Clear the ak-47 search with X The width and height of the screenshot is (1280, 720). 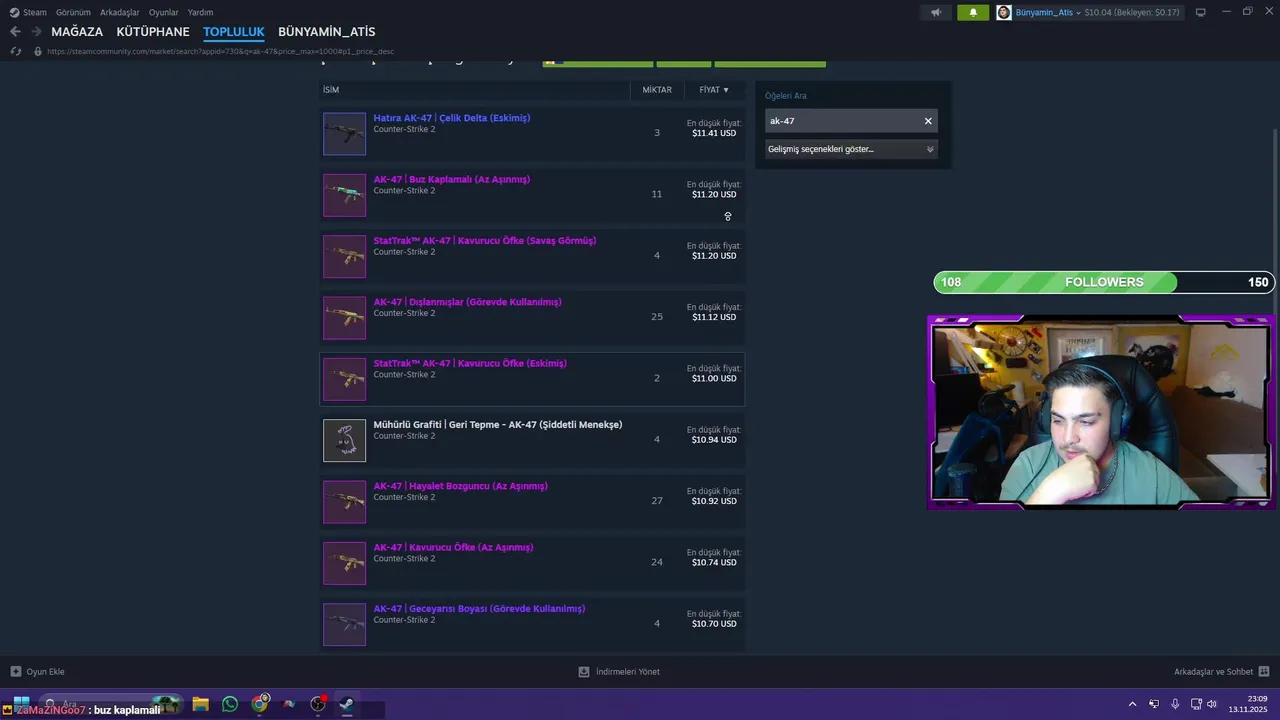[928, 121]
